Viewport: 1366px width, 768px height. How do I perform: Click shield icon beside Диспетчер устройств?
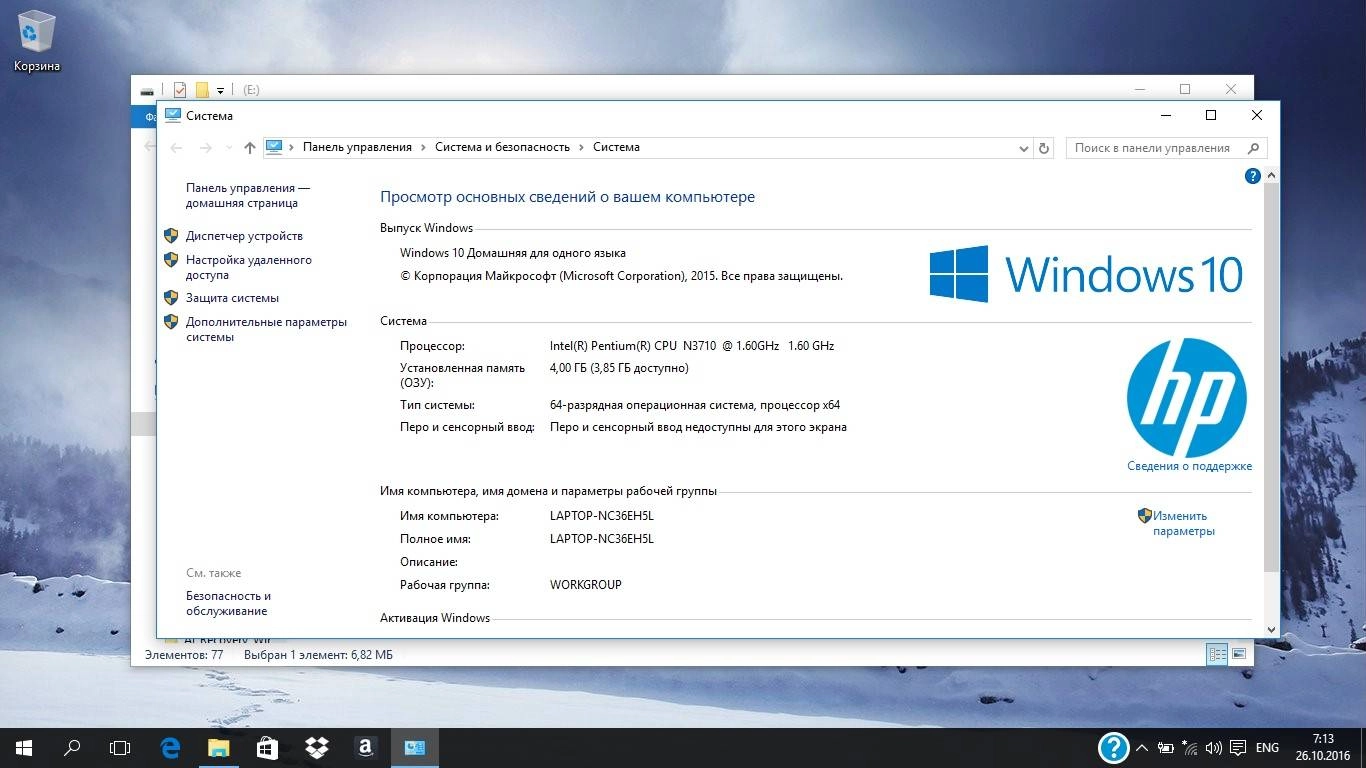(171, 236)
